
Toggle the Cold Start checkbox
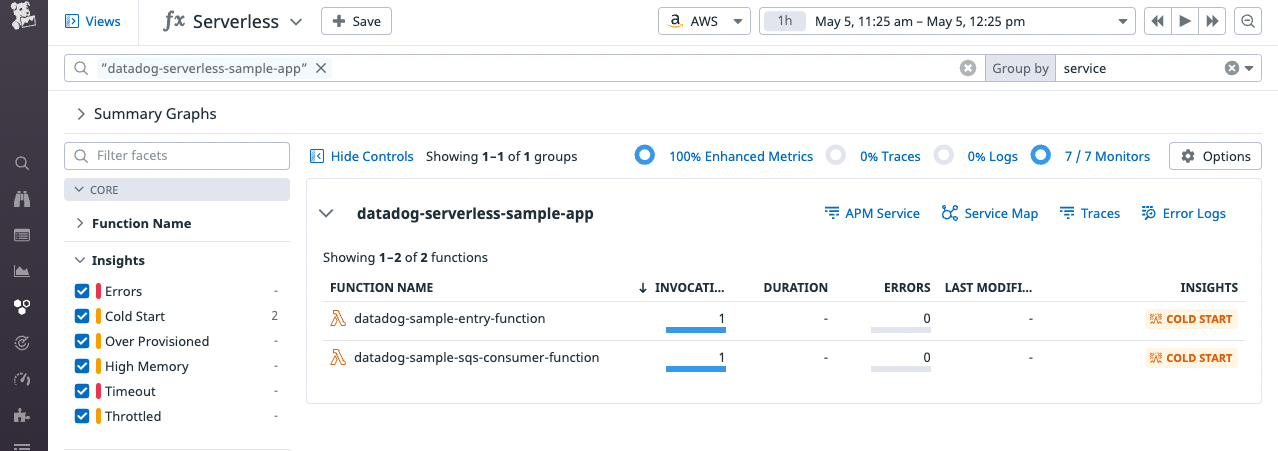coord(82,316)
